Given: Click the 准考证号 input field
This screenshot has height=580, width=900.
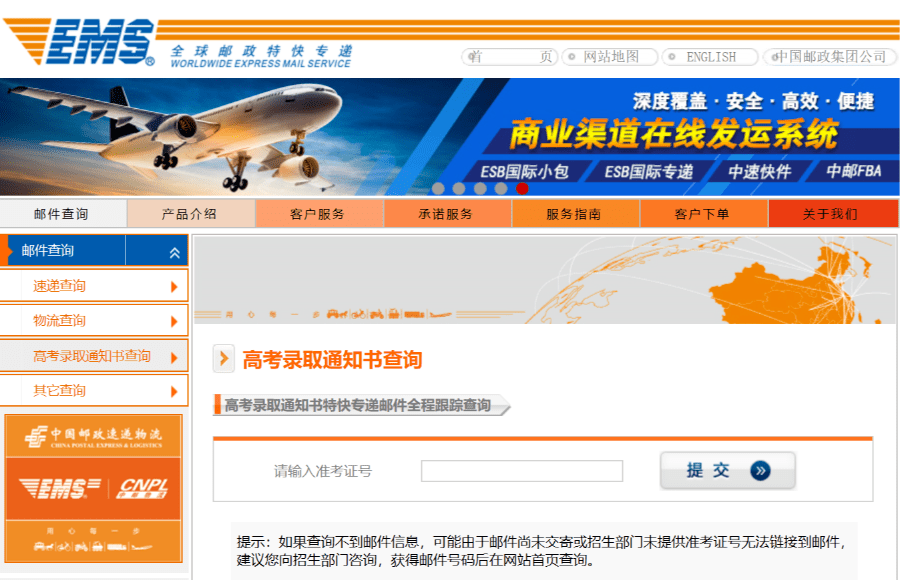Looking at the screenshot, I should pyautogui.click(x=521, y=470).
